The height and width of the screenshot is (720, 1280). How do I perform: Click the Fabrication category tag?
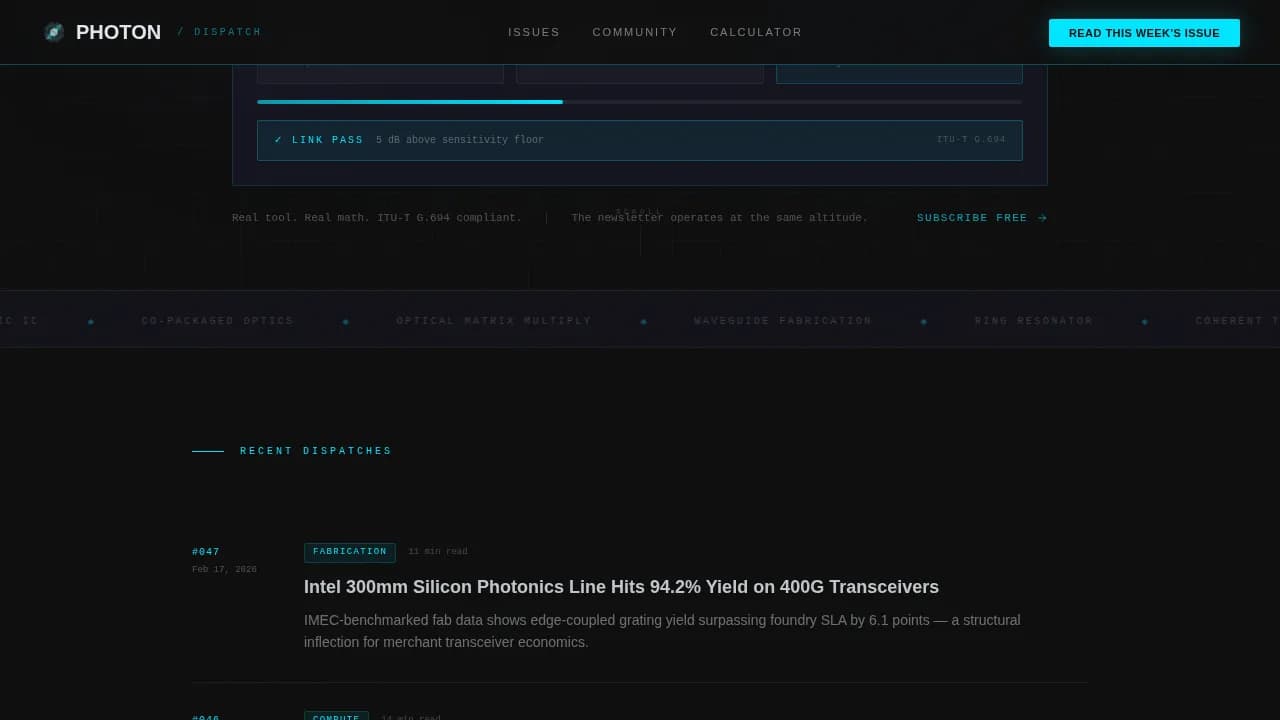350,552
